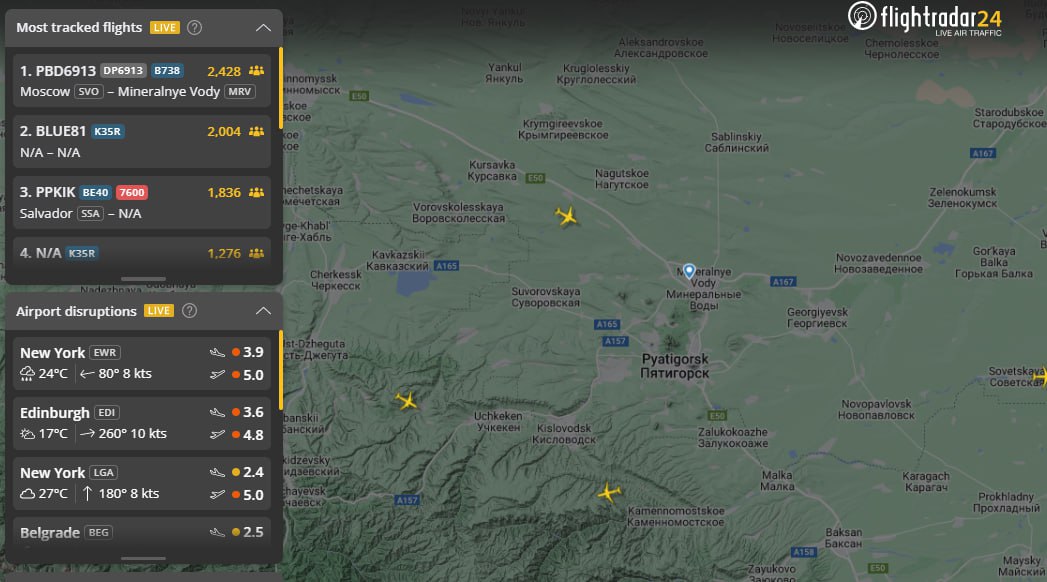Click the plane above Kamennomostskoe

609,492
